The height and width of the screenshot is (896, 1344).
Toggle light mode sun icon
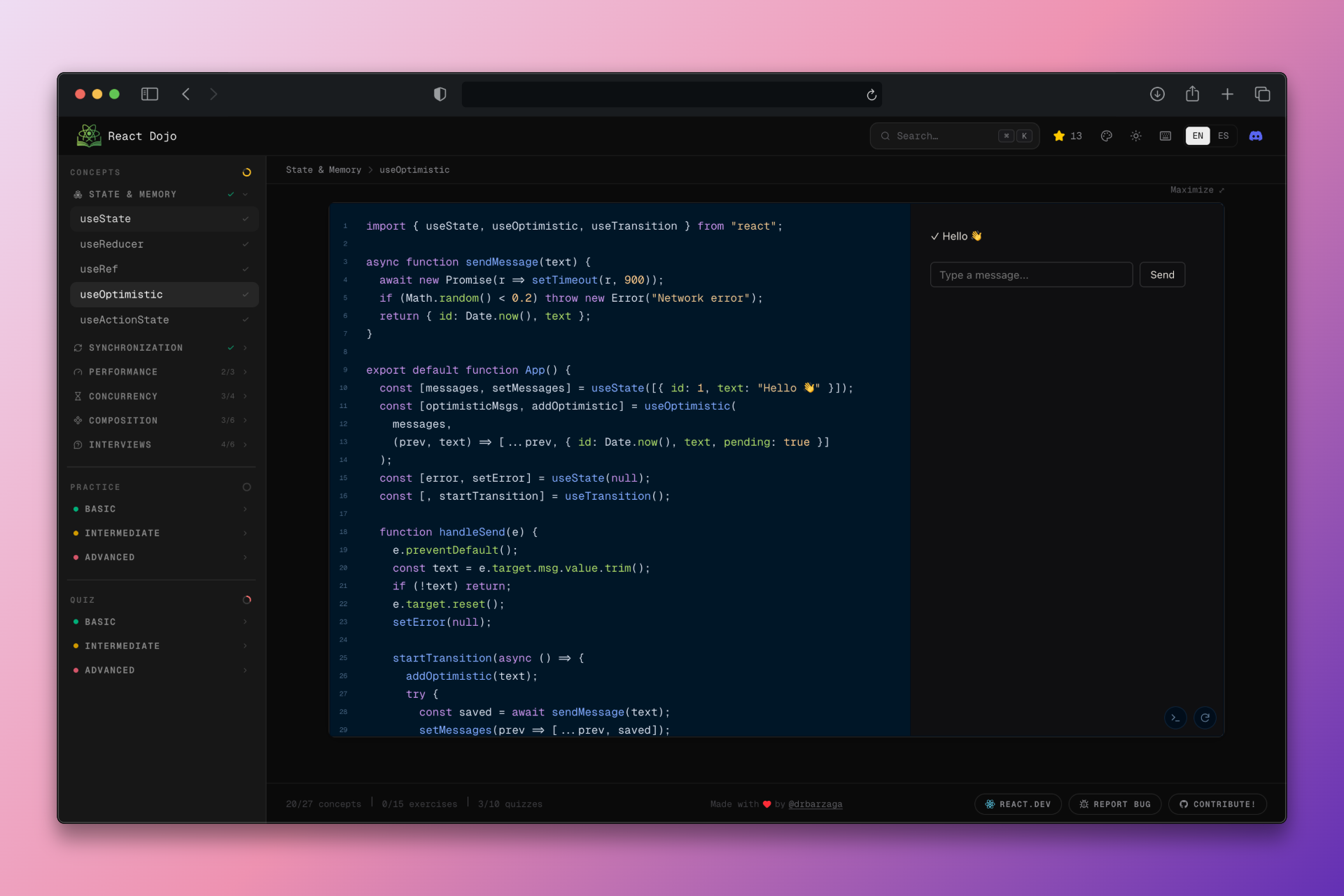[x=1135, y=136]
